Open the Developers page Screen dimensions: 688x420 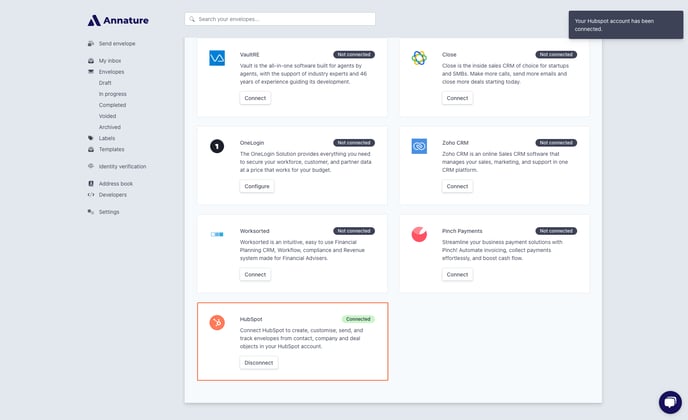113,194
